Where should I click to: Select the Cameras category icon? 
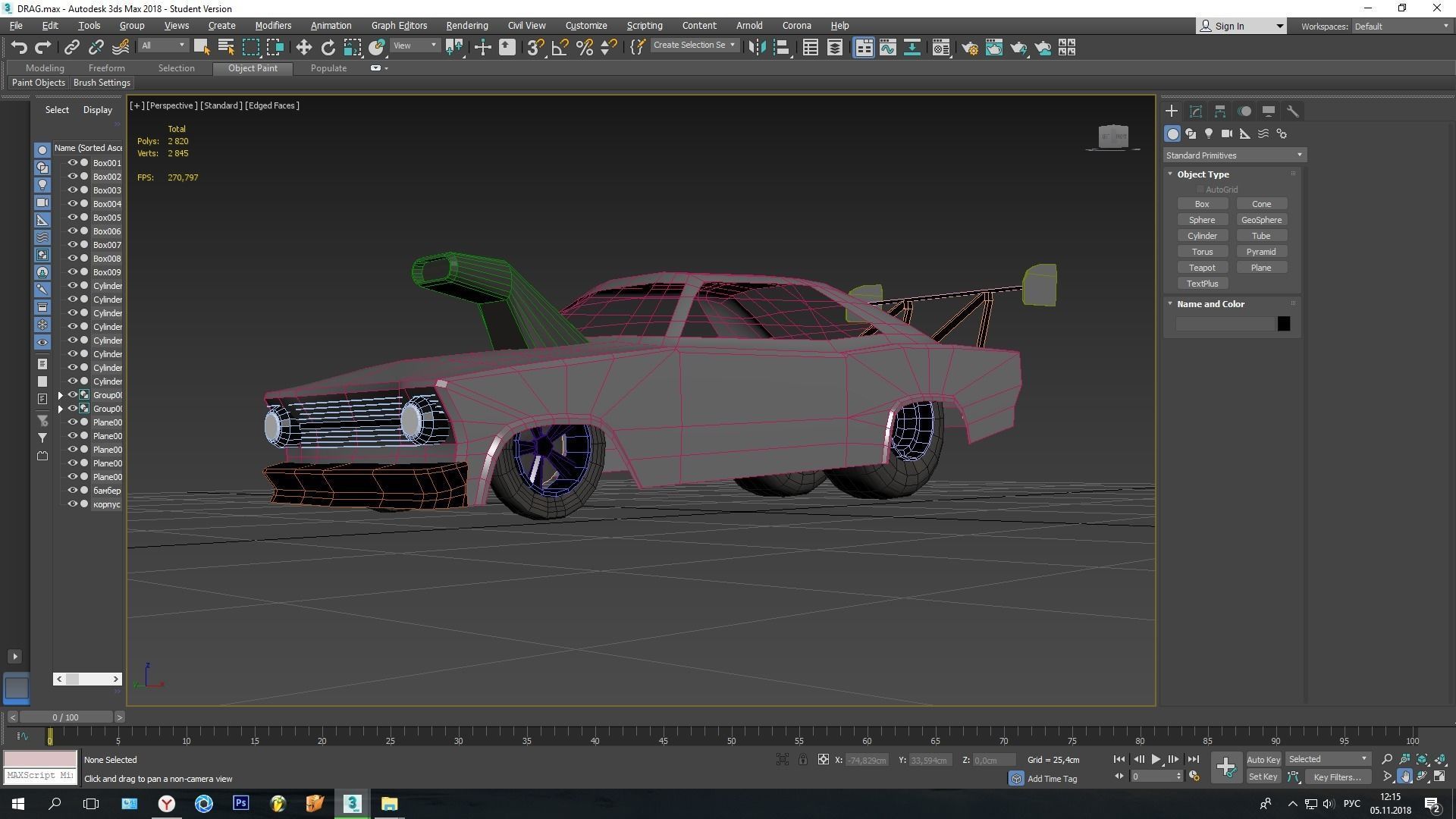point(1227,133)
